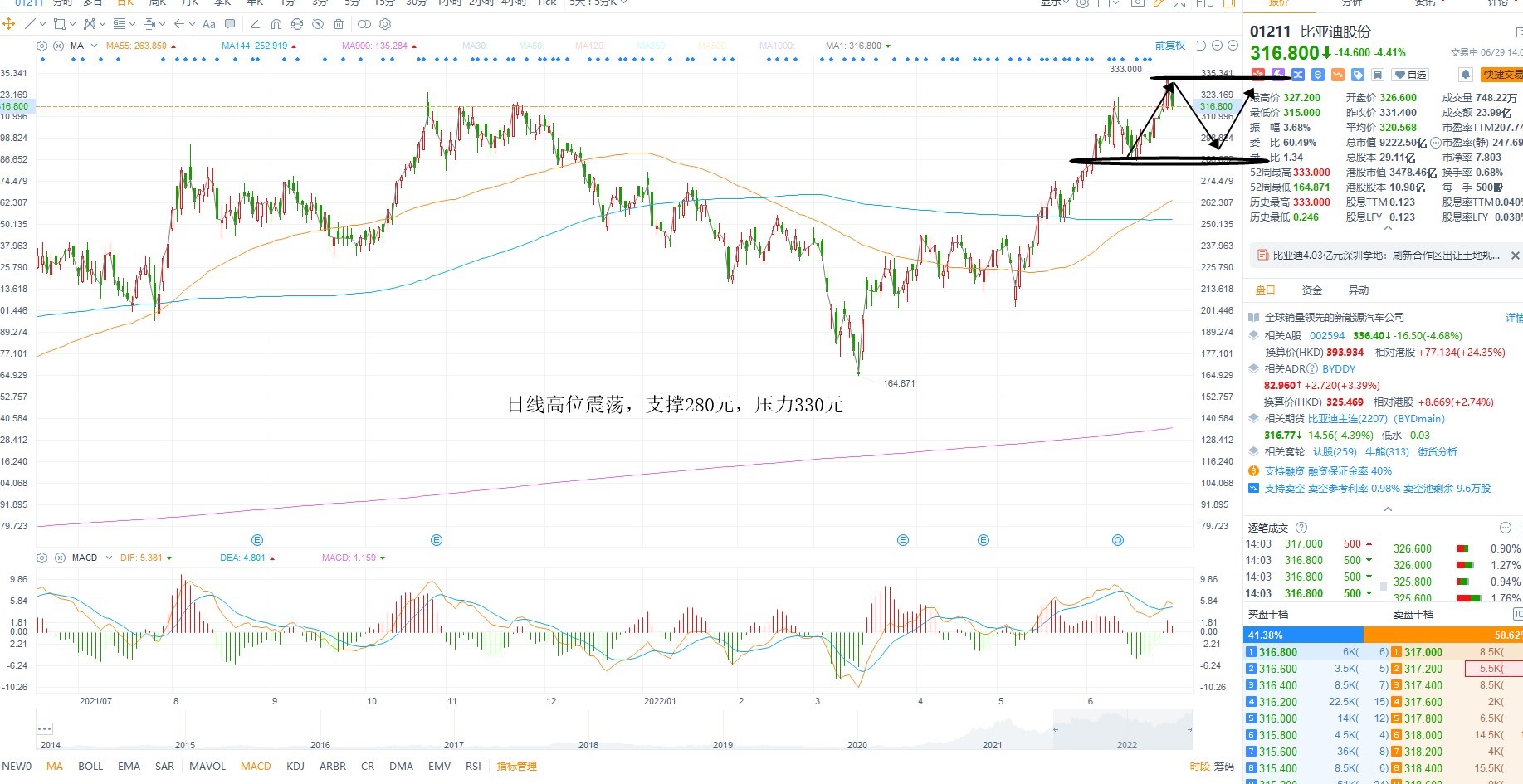Screen dimensions: 1523x784
Task: Open the BYDDY ADR link
Action: 1339,368
